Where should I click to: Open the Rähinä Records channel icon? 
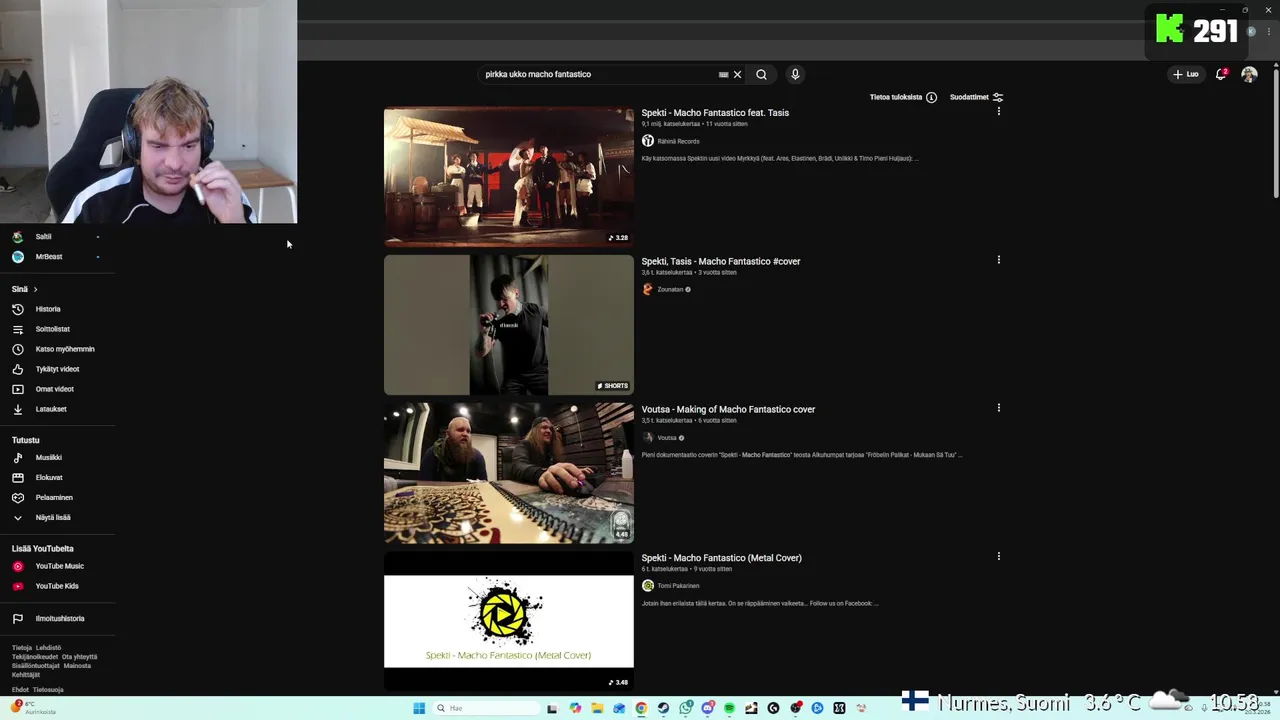(648, 141)
